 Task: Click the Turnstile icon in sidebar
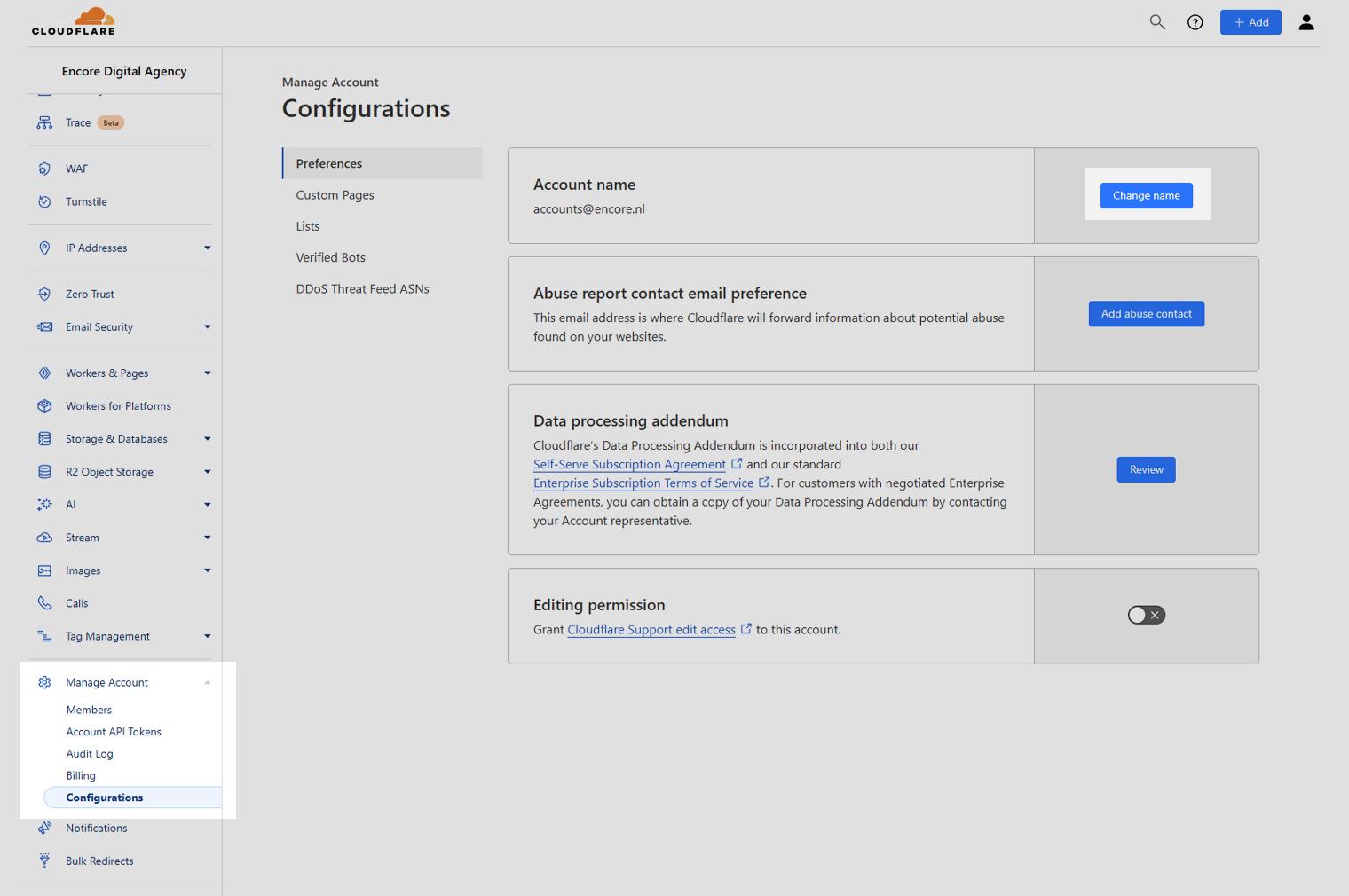coord(44,201)
